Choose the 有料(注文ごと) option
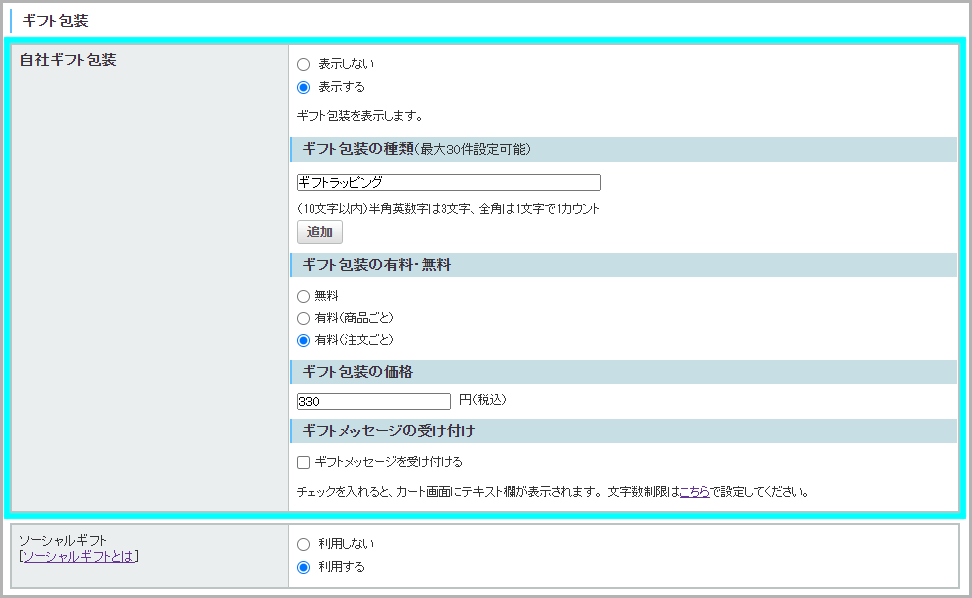972x598 pixels. tap(303, 340)
